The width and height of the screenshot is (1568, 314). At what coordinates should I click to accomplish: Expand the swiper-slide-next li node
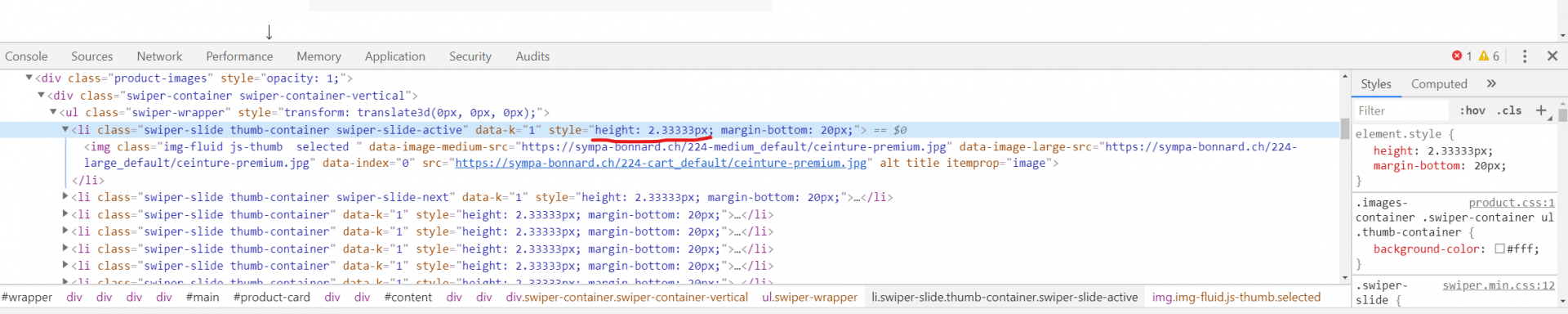click(65, 196)
